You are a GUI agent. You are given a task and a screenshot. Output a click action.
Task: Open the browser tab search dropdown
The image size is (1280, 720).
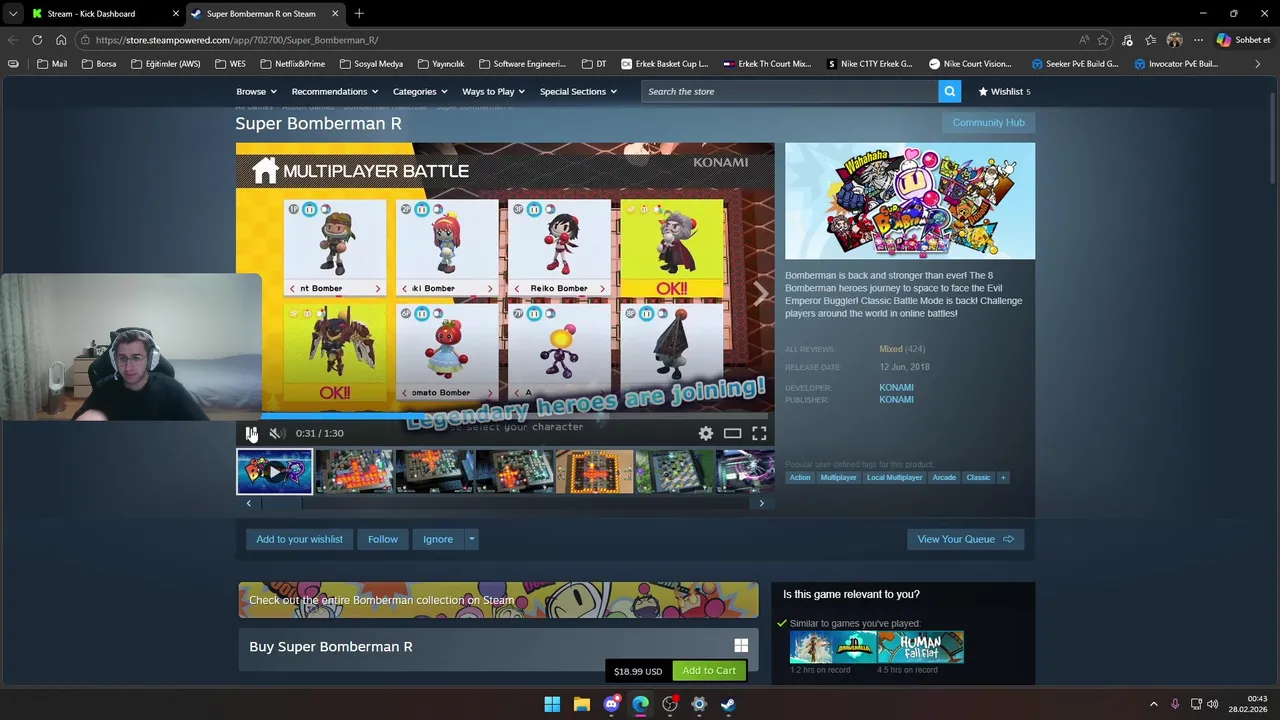(x=12, y=14)
